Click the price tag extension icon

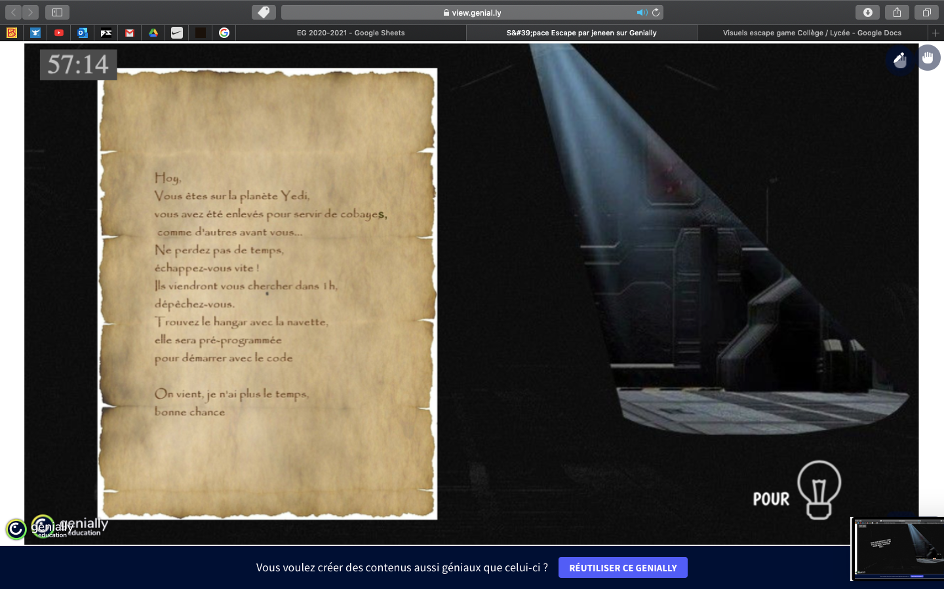(x=263, y=12)
